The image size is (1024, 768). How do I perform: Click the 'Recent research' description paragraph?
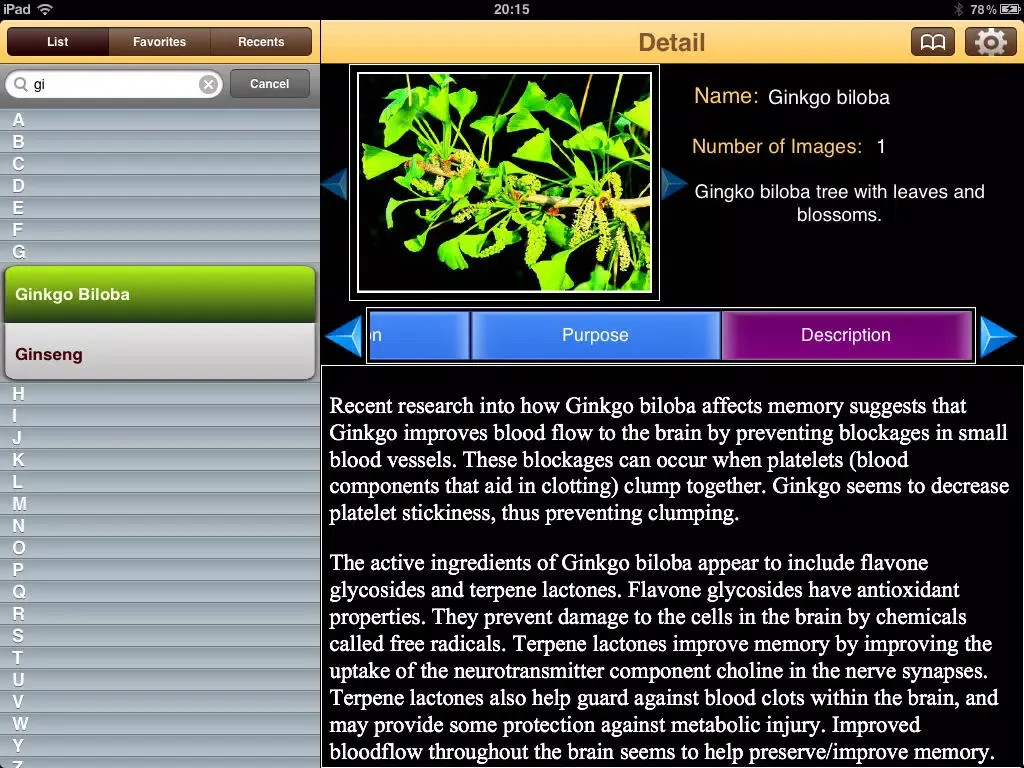[x=669, y=459]
